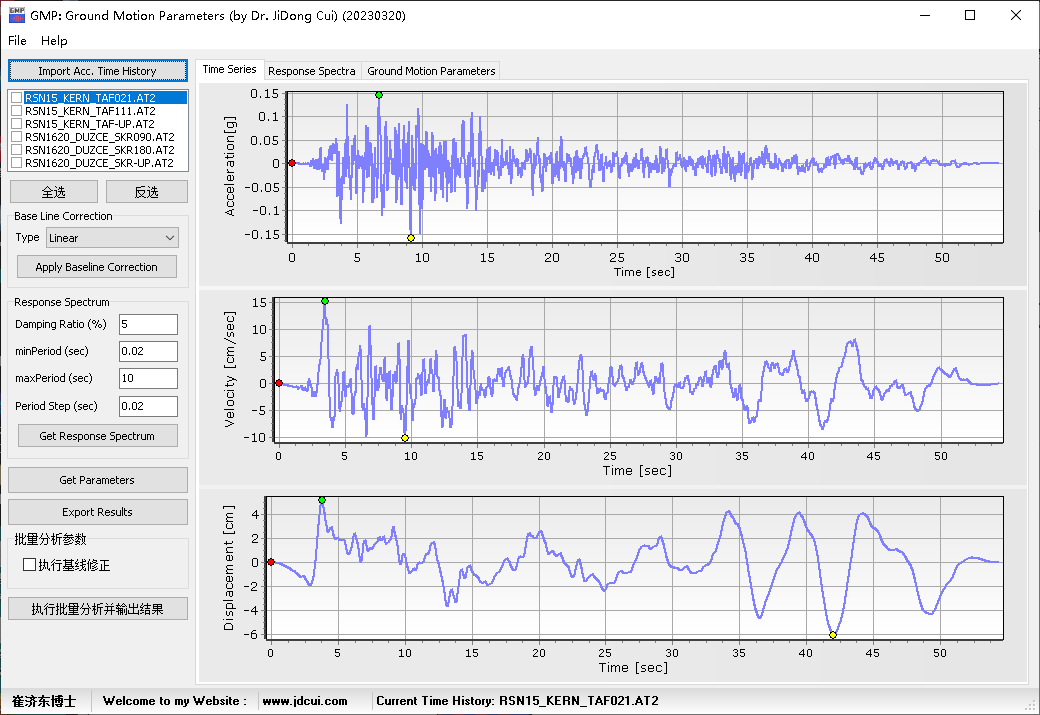Image resolution: width=1040 pixels, height=715 pixels.
Task: Enable the 执行基线修正 checkbox
Action: 29,564
